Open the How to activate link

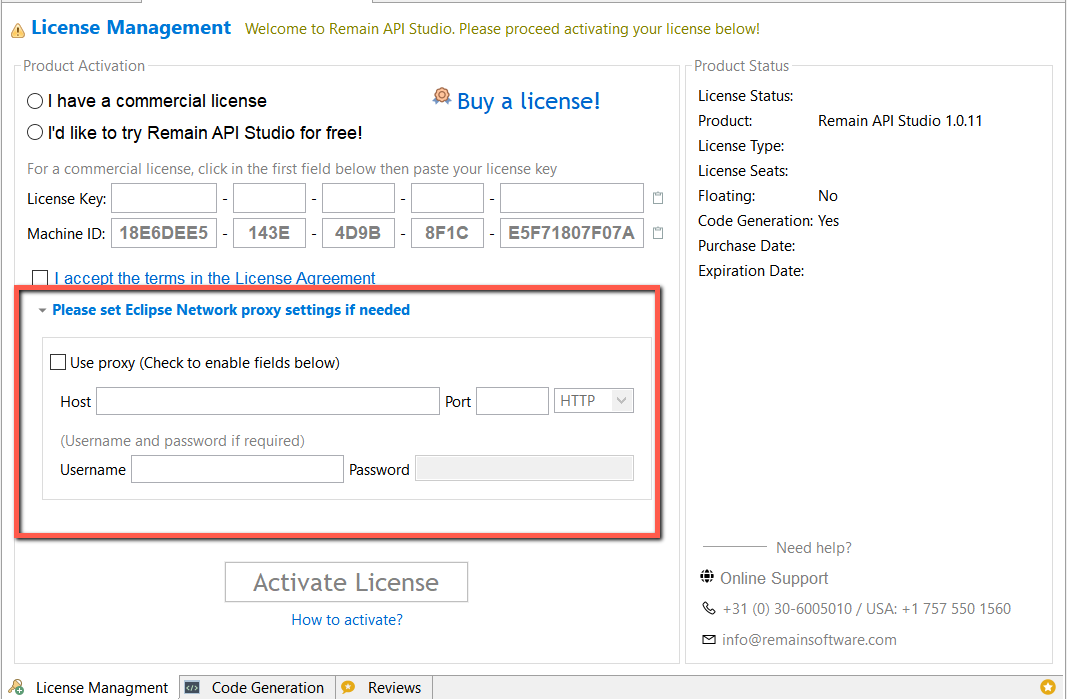347,619
